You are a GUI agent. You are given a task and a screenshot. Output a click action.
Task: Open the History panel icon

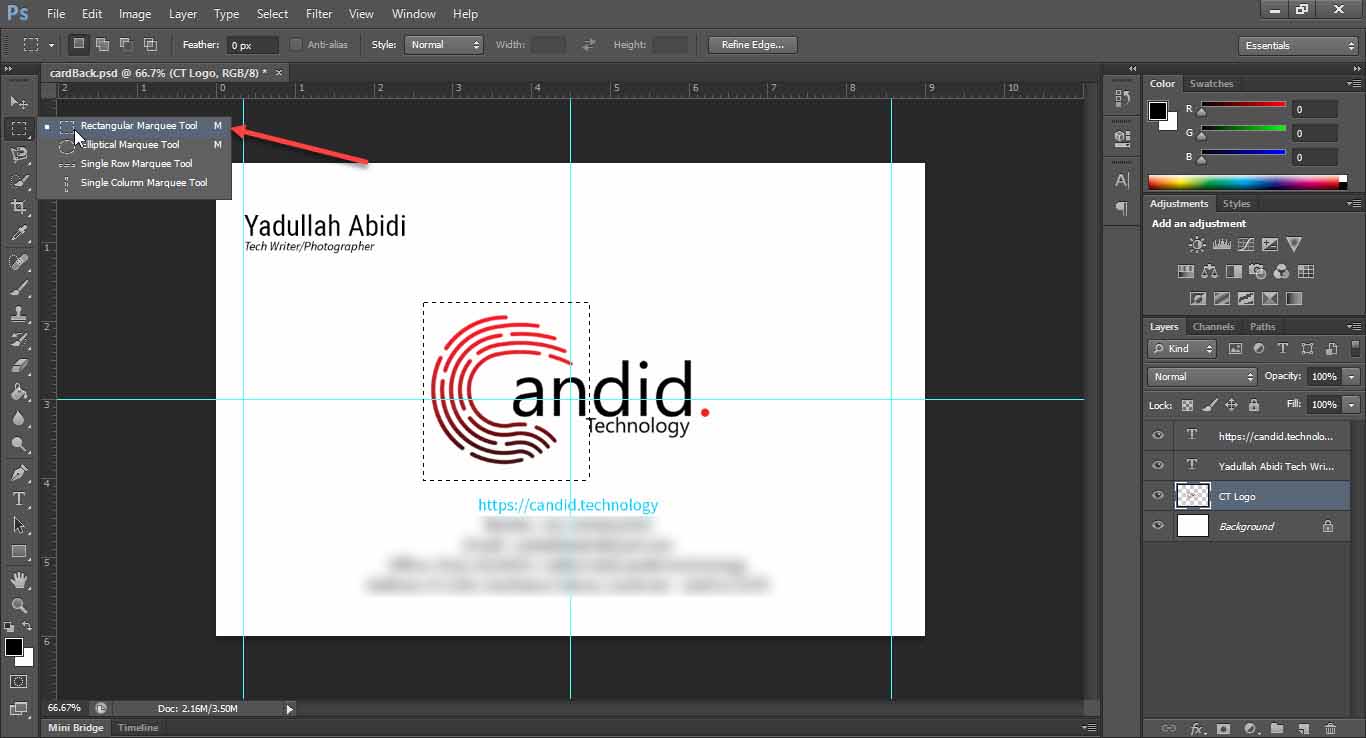point(1122,99)
